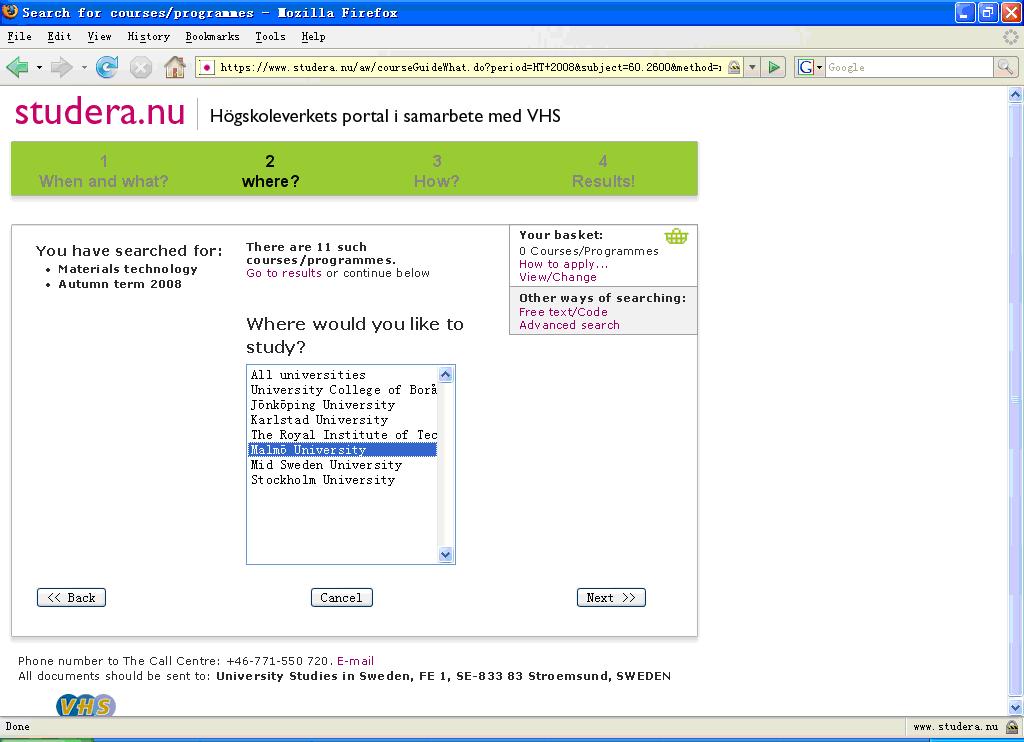This screenshot has height=742, width=1024.
Task: Click the site favicon in address bar
Action: [x=206, y=67]
